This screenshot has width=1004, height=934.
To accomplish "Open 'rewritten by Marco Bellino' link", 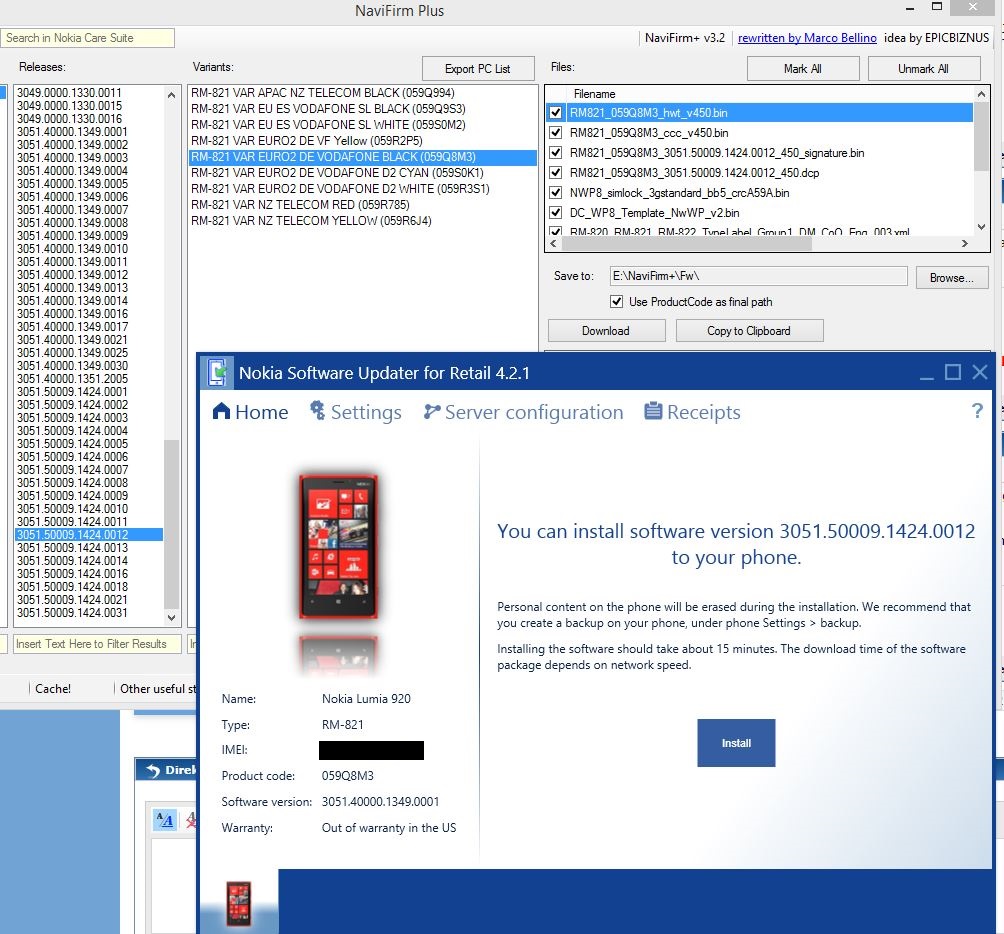I will 807,38.
